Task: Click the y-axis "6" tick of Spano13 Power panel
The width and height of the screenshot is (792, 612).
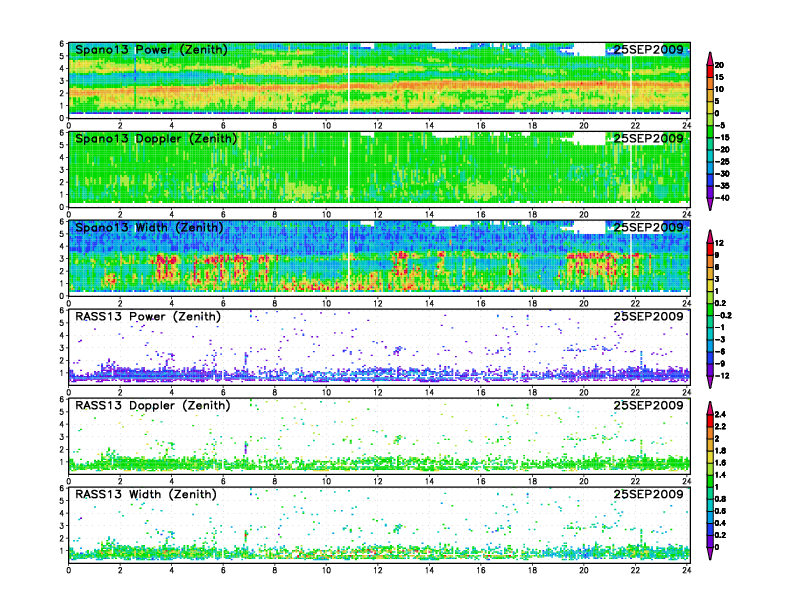Action: [62, 44]
